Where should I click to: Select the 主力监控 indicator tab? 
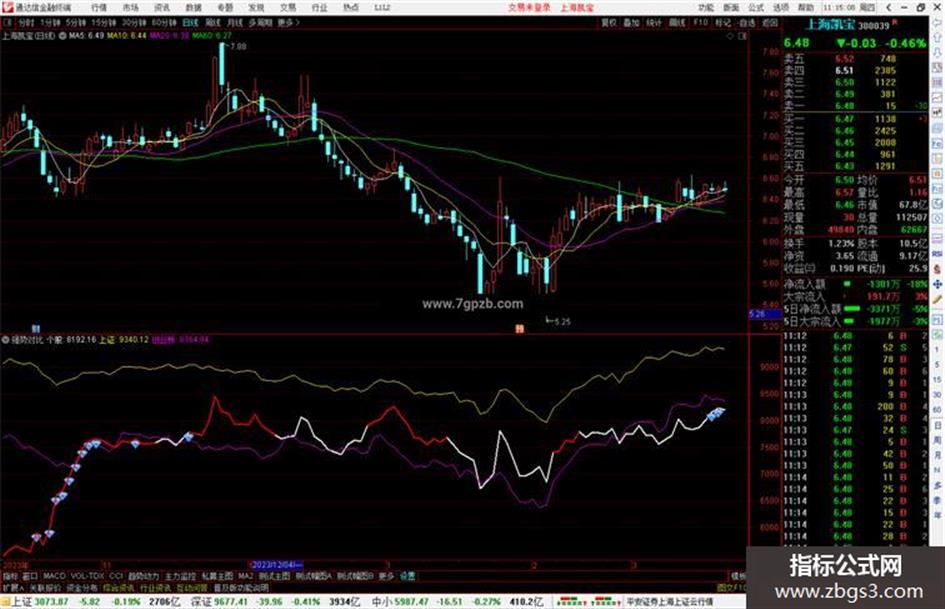pos(180,576)
